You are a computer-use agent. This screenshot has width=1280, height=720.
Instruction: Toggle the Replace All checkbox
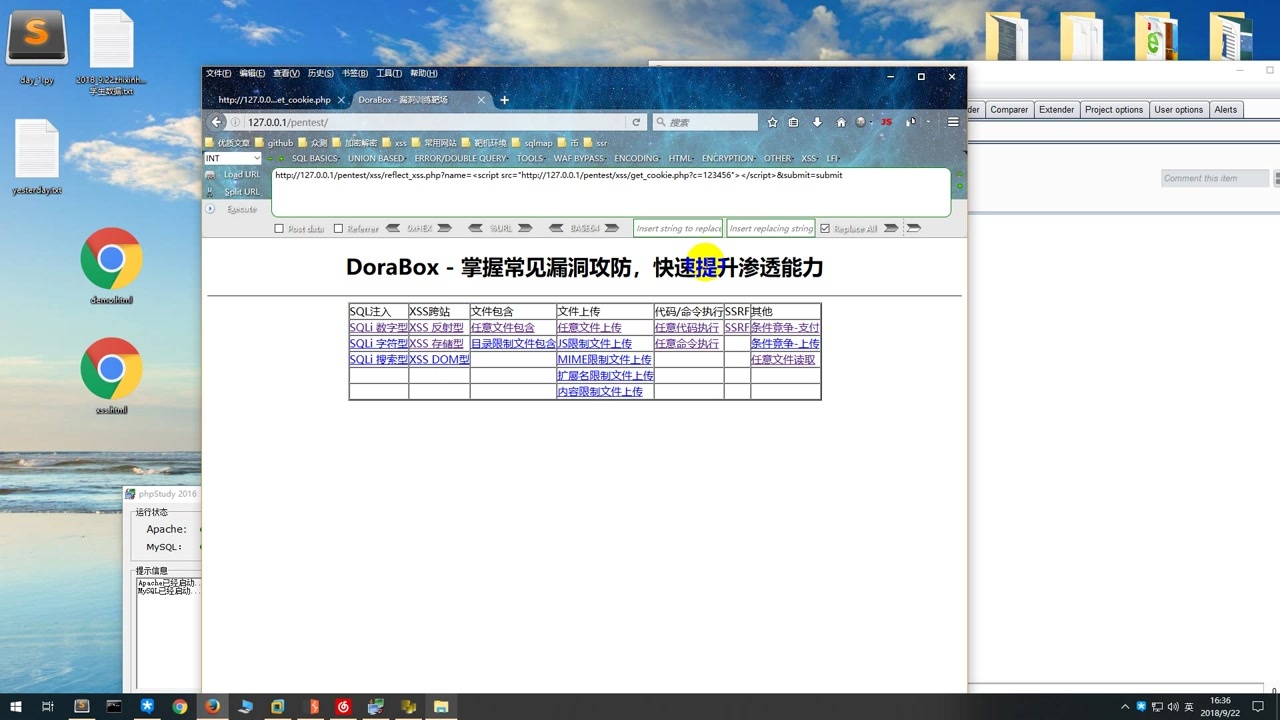tap(825, 229)
